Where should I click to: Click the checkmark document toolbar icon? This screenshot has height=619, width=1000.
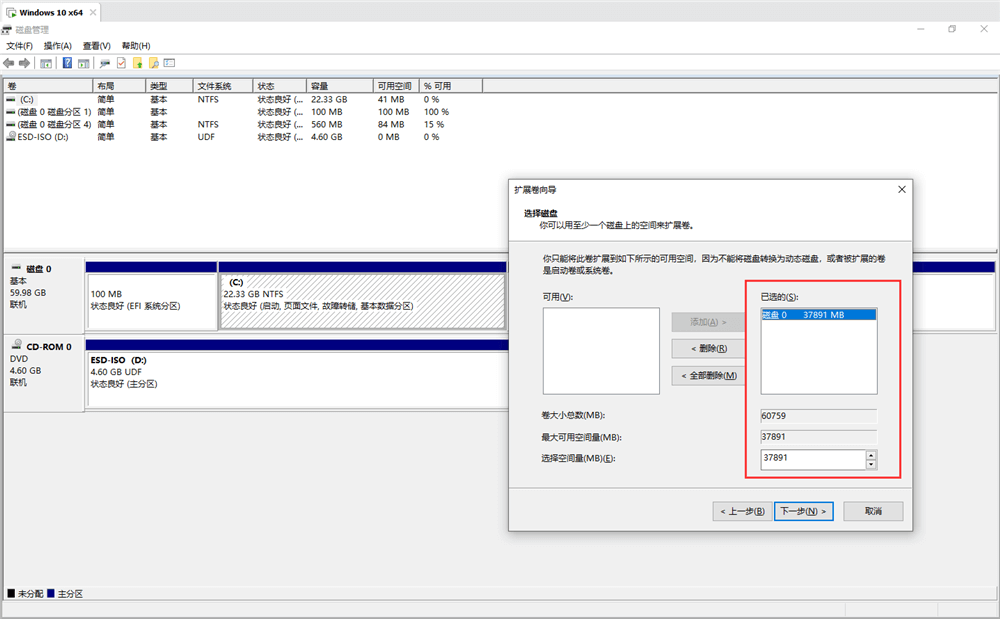(121, 63)
